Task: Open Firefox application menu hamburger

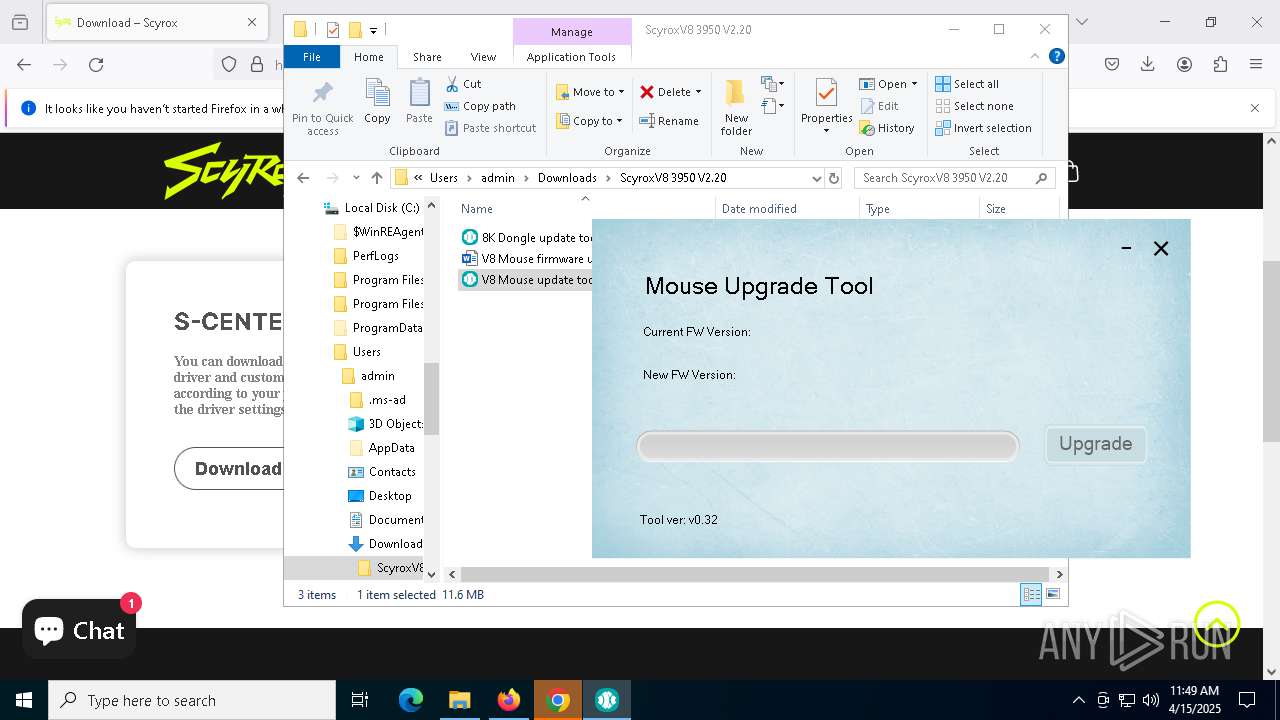Action: 1256,65
